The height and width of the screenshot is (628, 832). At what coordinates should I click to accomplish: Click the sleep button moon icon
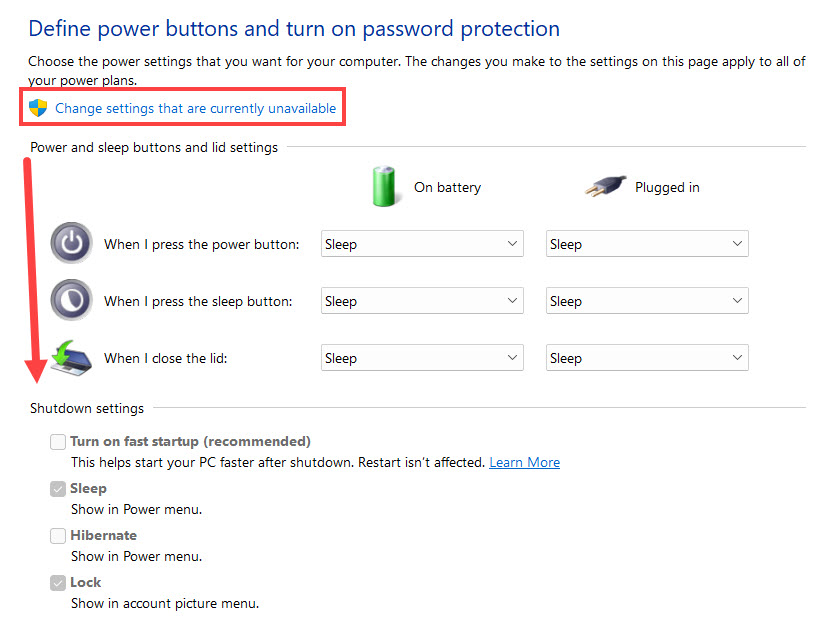[71, 301]
